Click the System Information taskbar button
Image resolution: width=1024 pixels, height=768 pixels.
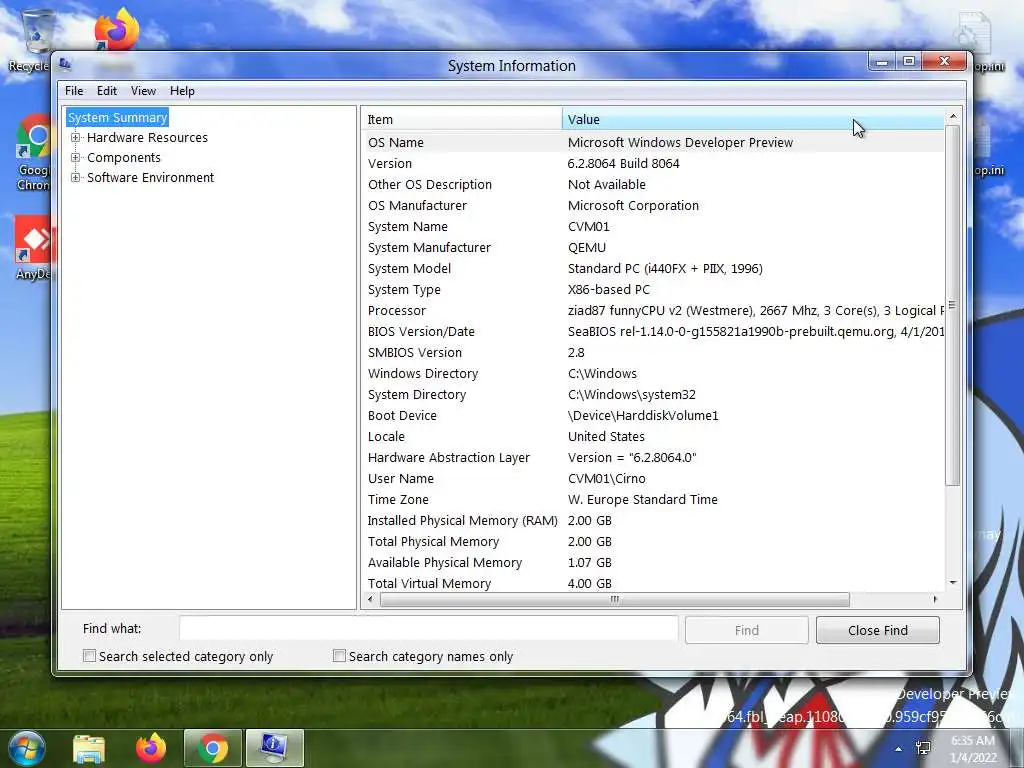tap(274, 748)
